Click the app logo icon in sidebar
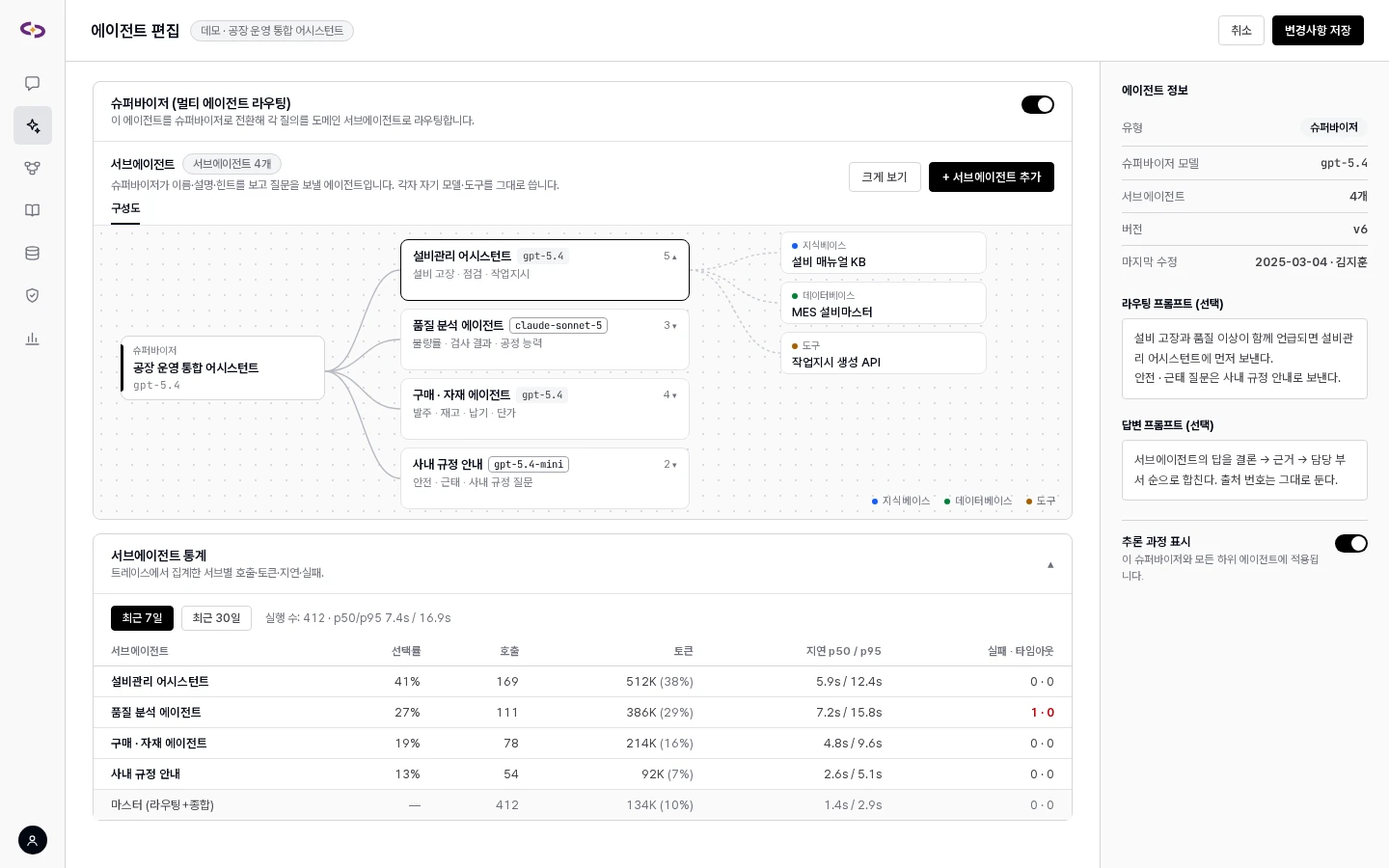 [32, 30]
